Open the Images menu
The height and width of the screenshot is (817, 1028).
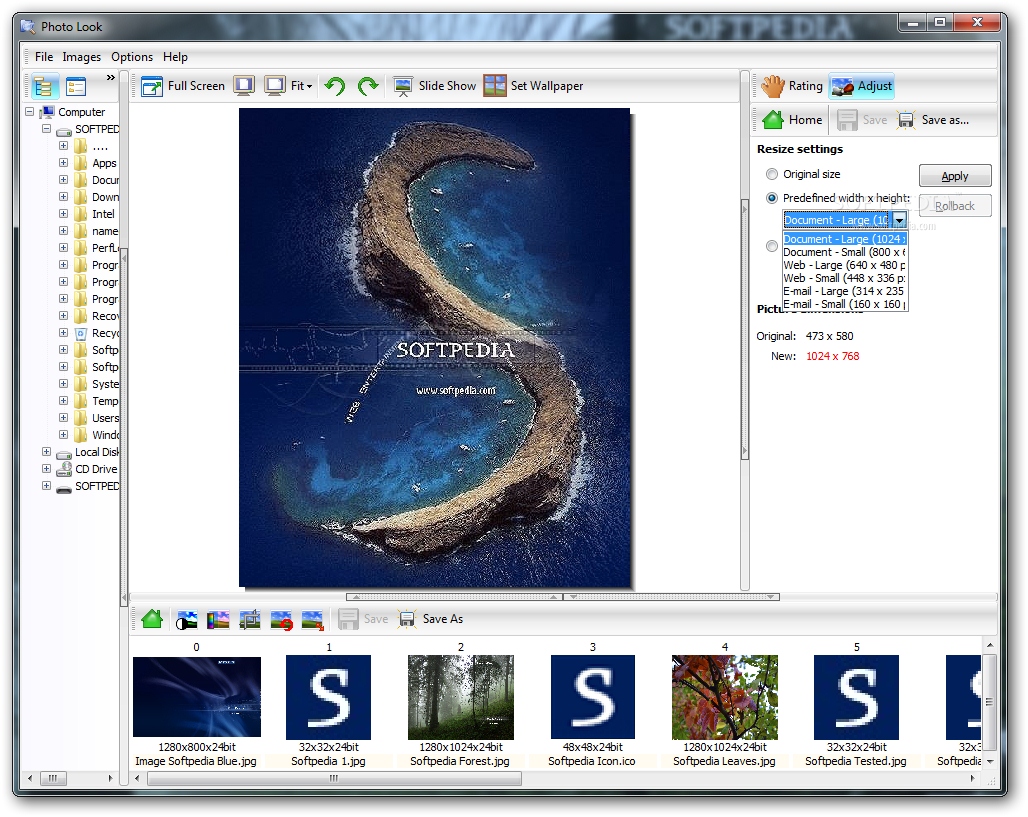[x=82, y=57]
